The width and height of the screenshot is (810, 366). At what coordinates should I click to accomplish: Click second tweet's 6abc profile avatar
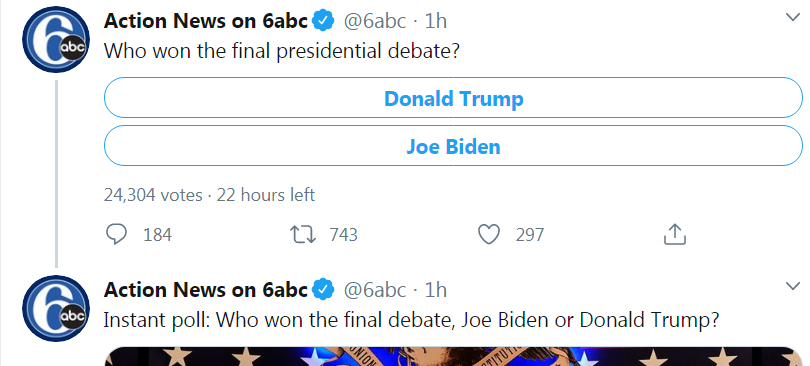(x=55, y=309)
